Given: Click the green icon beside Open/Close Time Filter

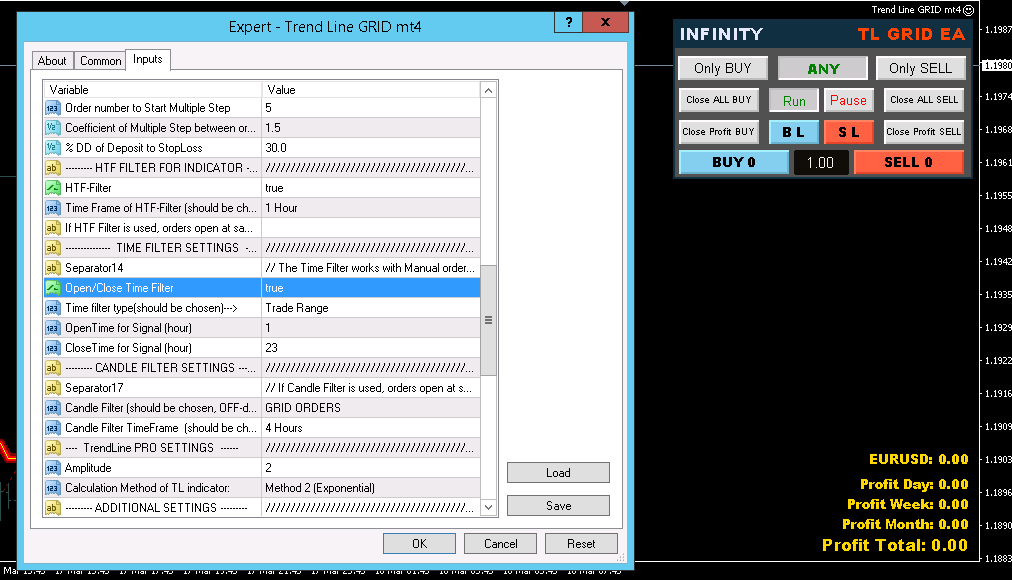Looking at the screenshot, I should coord(53,288).
